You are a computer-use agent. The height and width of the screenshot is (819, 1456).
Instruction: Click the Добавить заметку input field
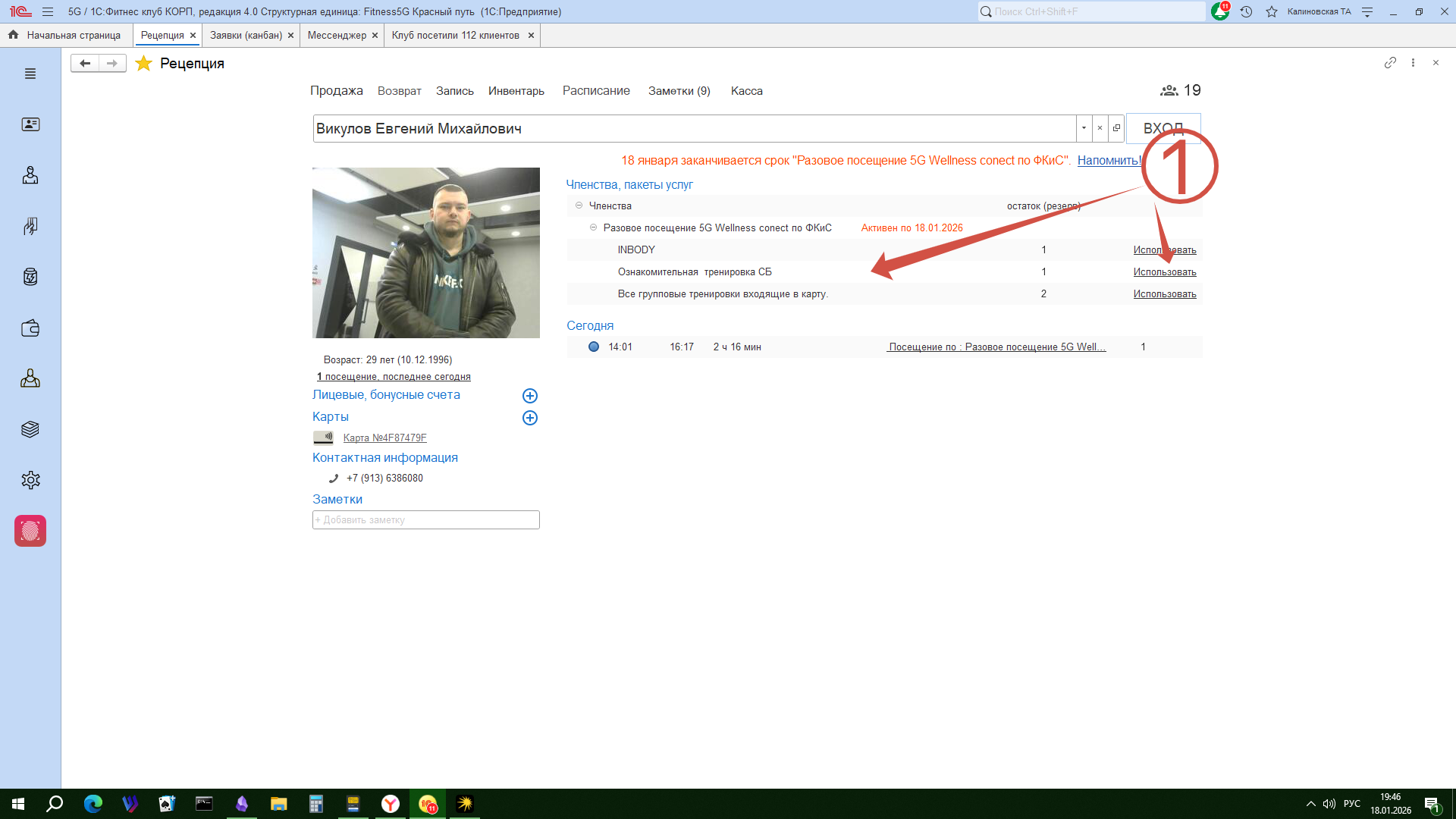pyautogui.click(x=425, y=520)
